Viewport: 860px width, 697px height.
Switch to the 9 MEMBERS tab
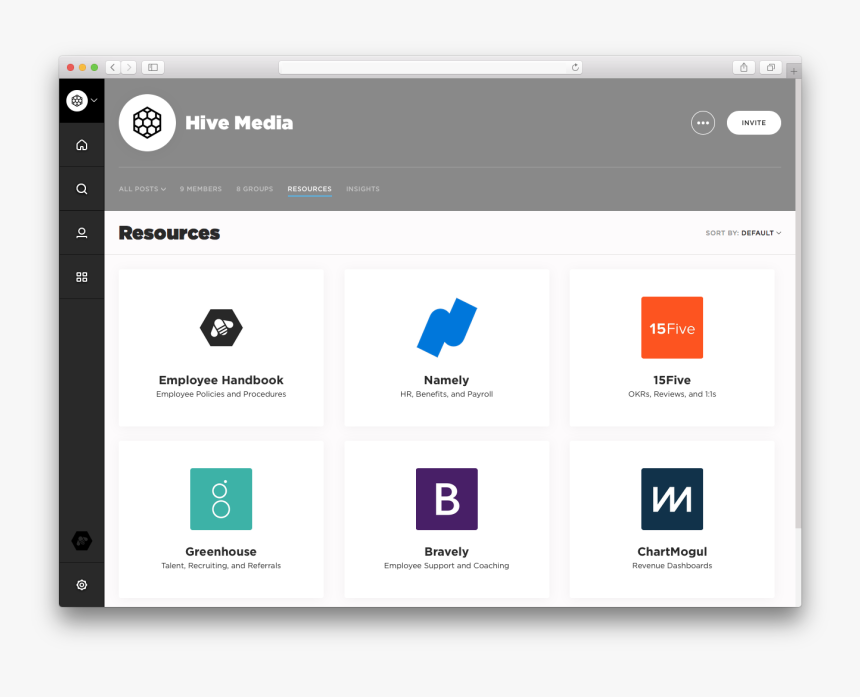tap(201, 189)
